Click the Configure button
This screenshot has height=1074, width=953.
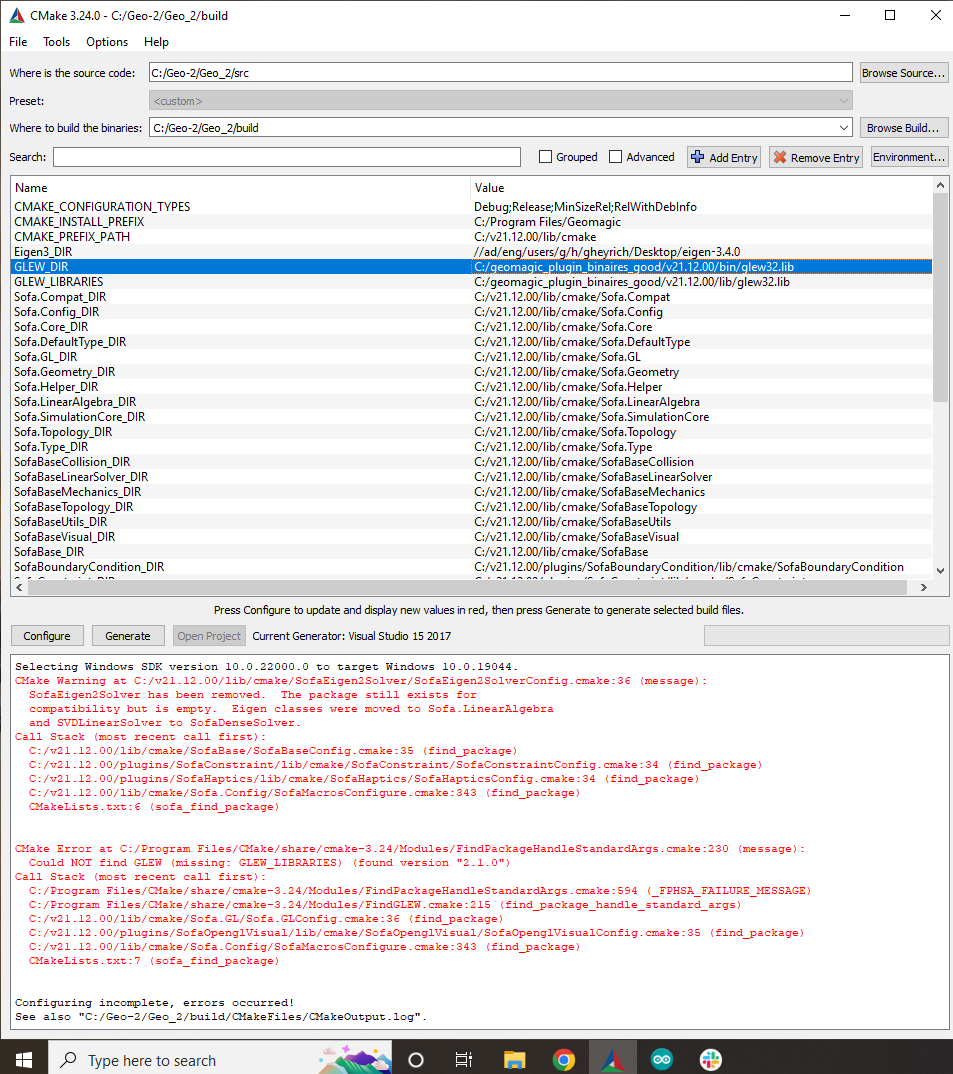click(x=47, y=636)
